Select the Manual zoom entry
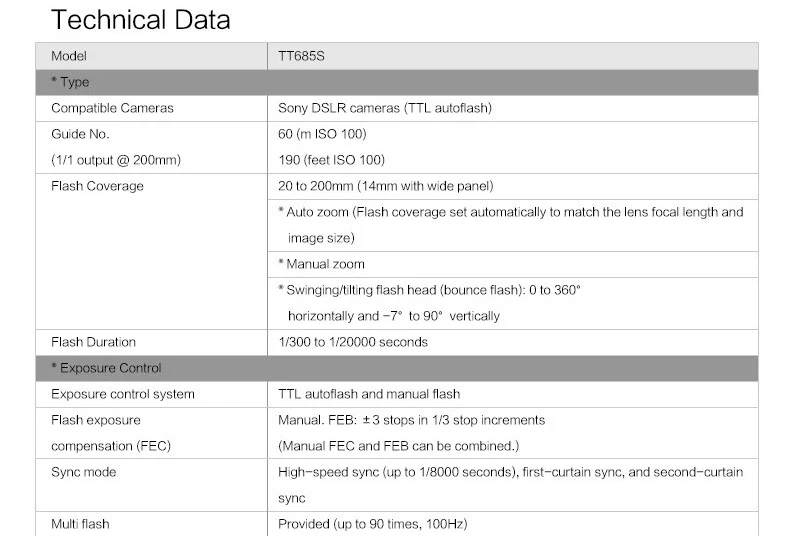Viewport: 790px width, 536px height. [x=321, y=264]
